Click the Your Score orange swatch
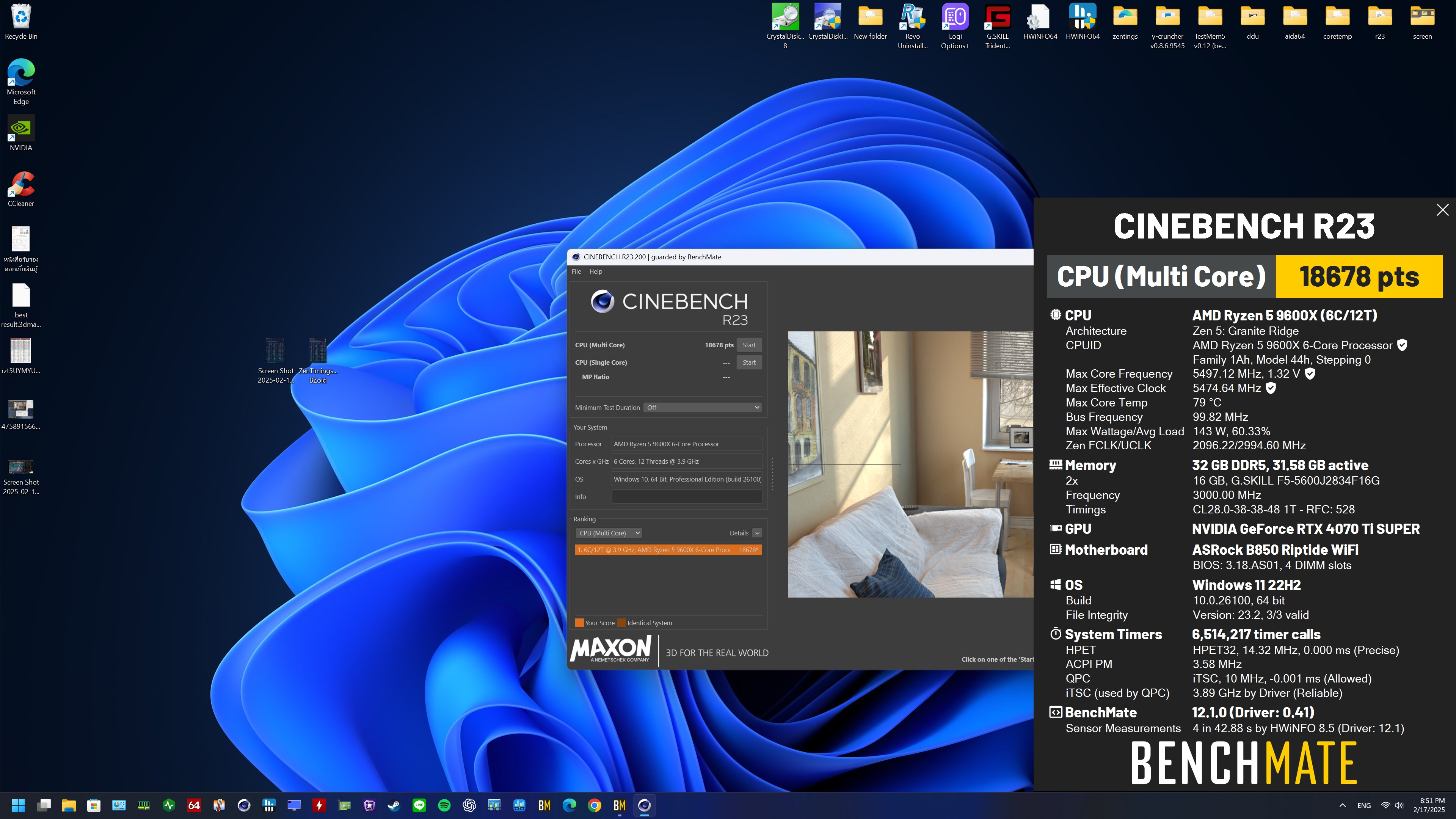Screen dimensions: 1456x819 tap(579, 623)
